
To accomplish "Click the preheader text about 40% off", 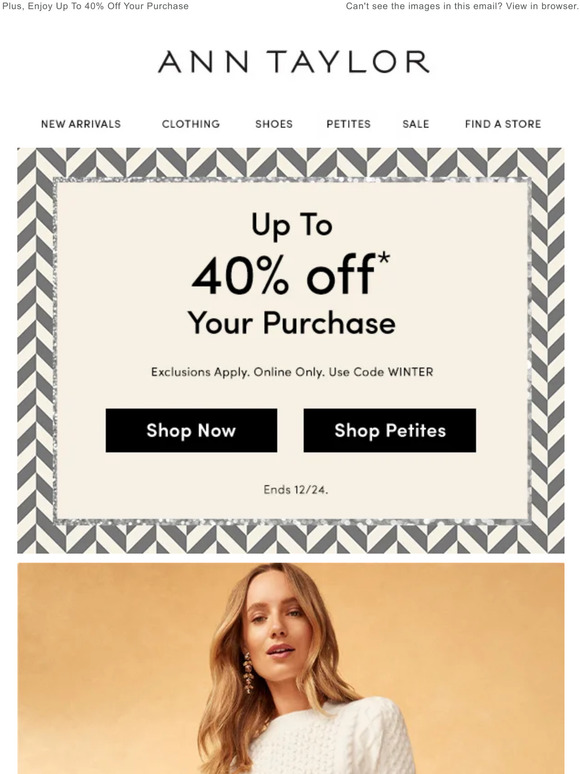I will [95, 6].
